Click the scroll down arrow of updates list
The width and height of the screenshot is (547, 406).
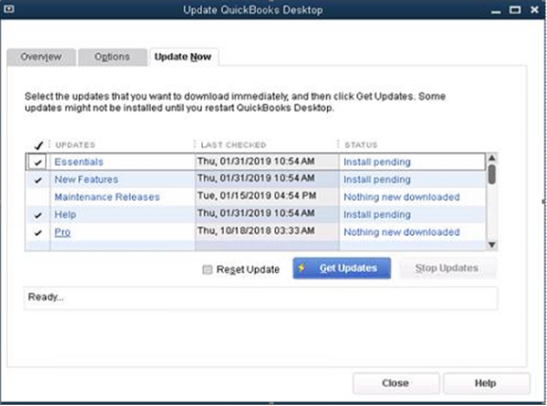coord(492,245)
